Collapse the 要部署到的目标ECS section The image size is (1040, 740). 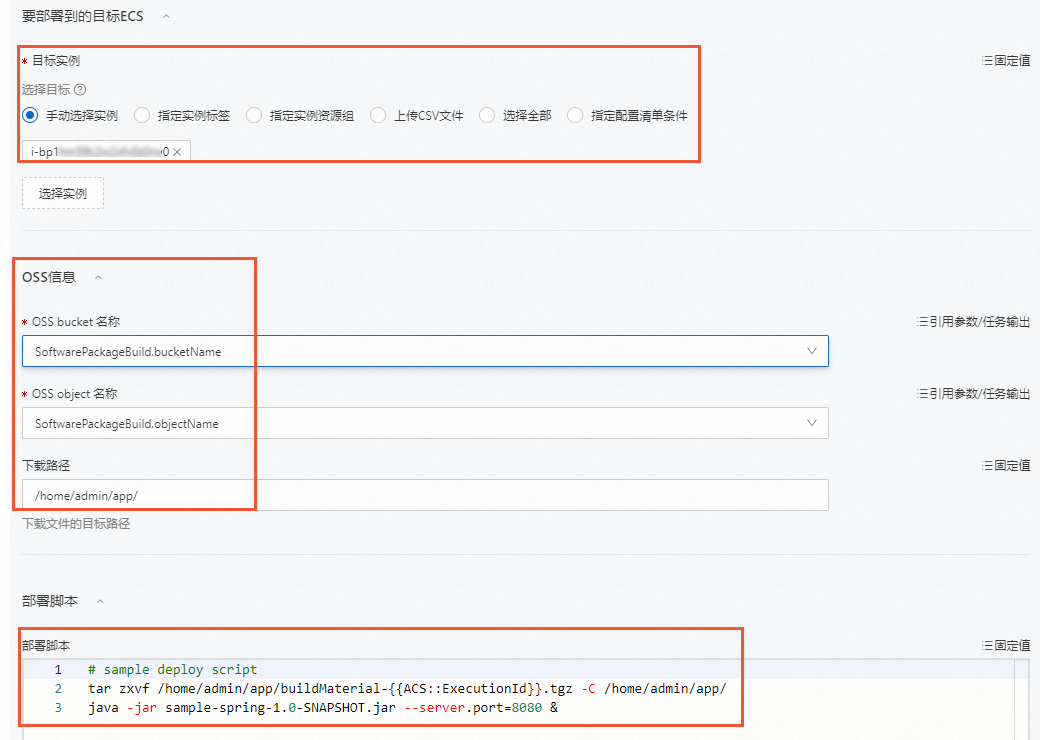(166, 17)
